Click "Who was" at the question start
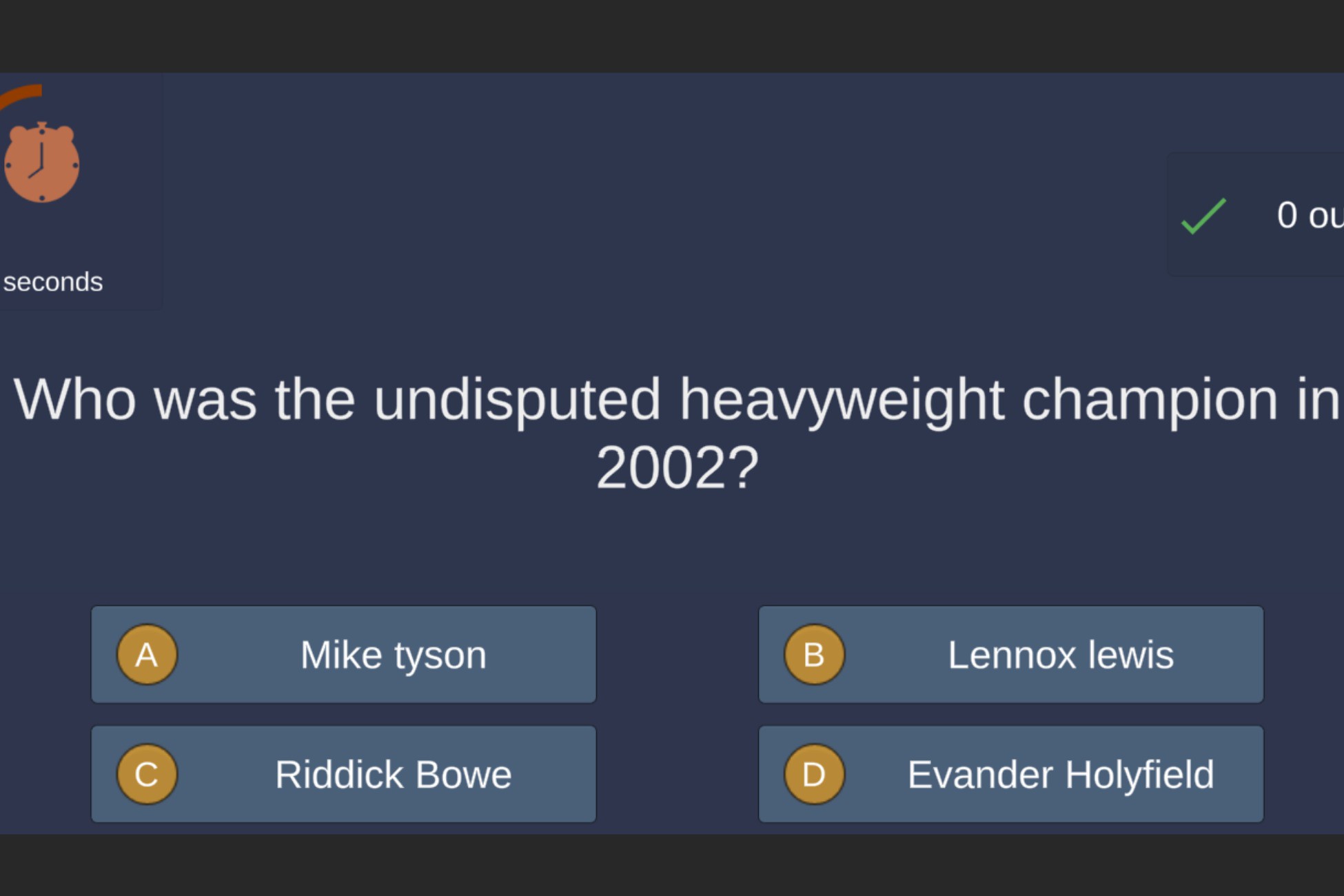This screenshot has height=896, width=1344. (x=135, y=400)
